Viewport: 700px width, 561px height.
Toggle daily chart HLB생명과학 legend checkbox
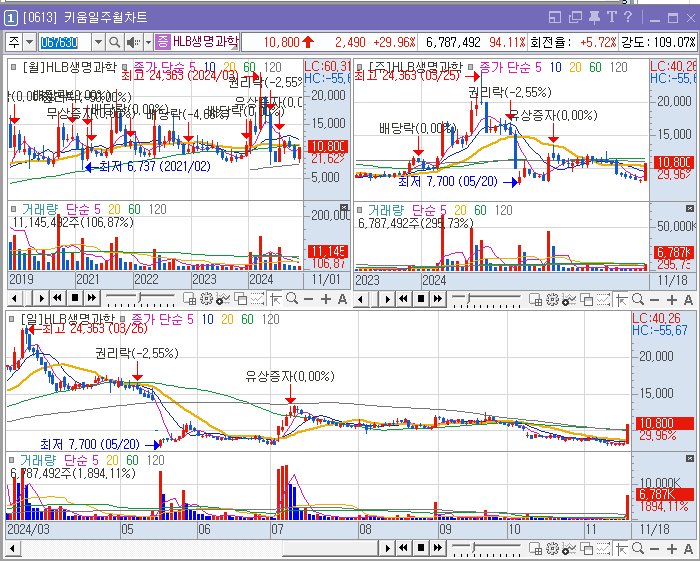click(12, 319)
